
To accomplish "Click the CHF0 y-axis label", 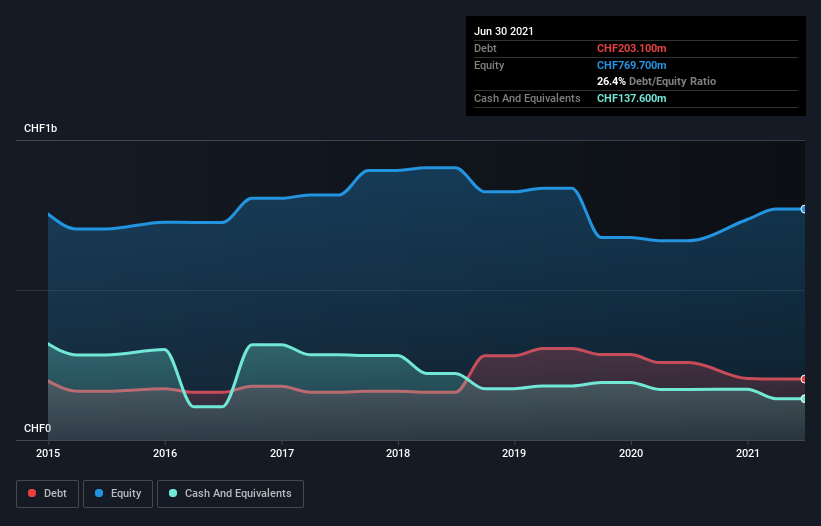I will 38,428.
